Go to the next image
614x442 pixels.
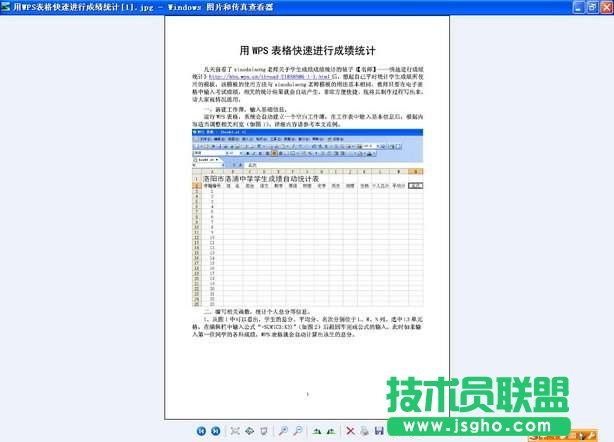click(x=215, y=431)
